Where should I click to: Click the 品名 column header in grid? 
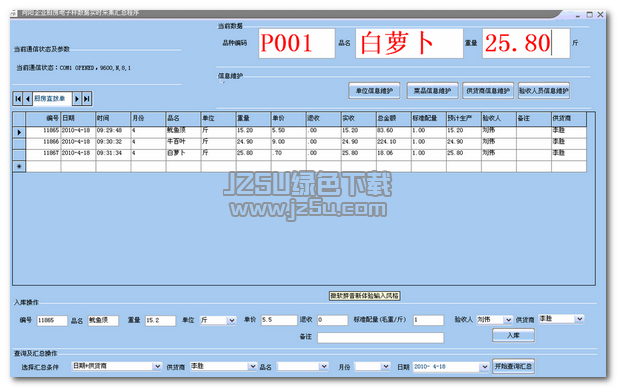[183, 118]
